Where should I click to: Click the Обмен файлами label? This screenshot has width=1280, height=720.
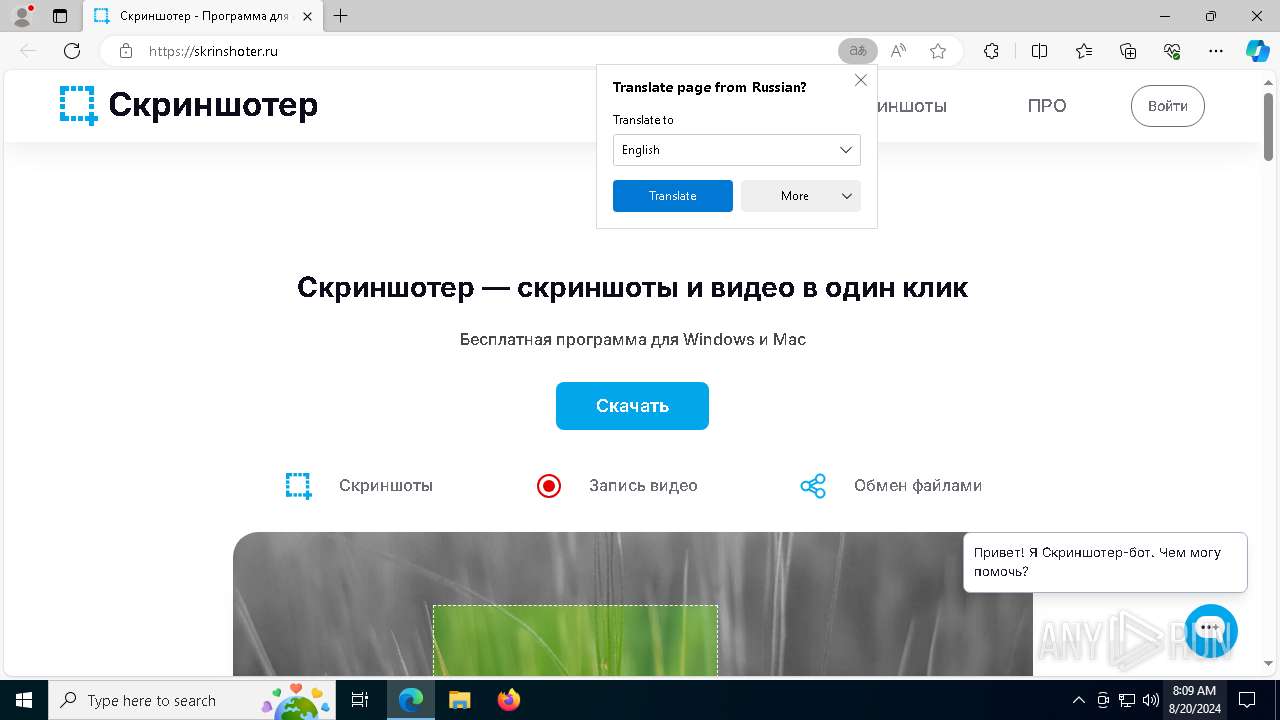click(x=918, y=486)
